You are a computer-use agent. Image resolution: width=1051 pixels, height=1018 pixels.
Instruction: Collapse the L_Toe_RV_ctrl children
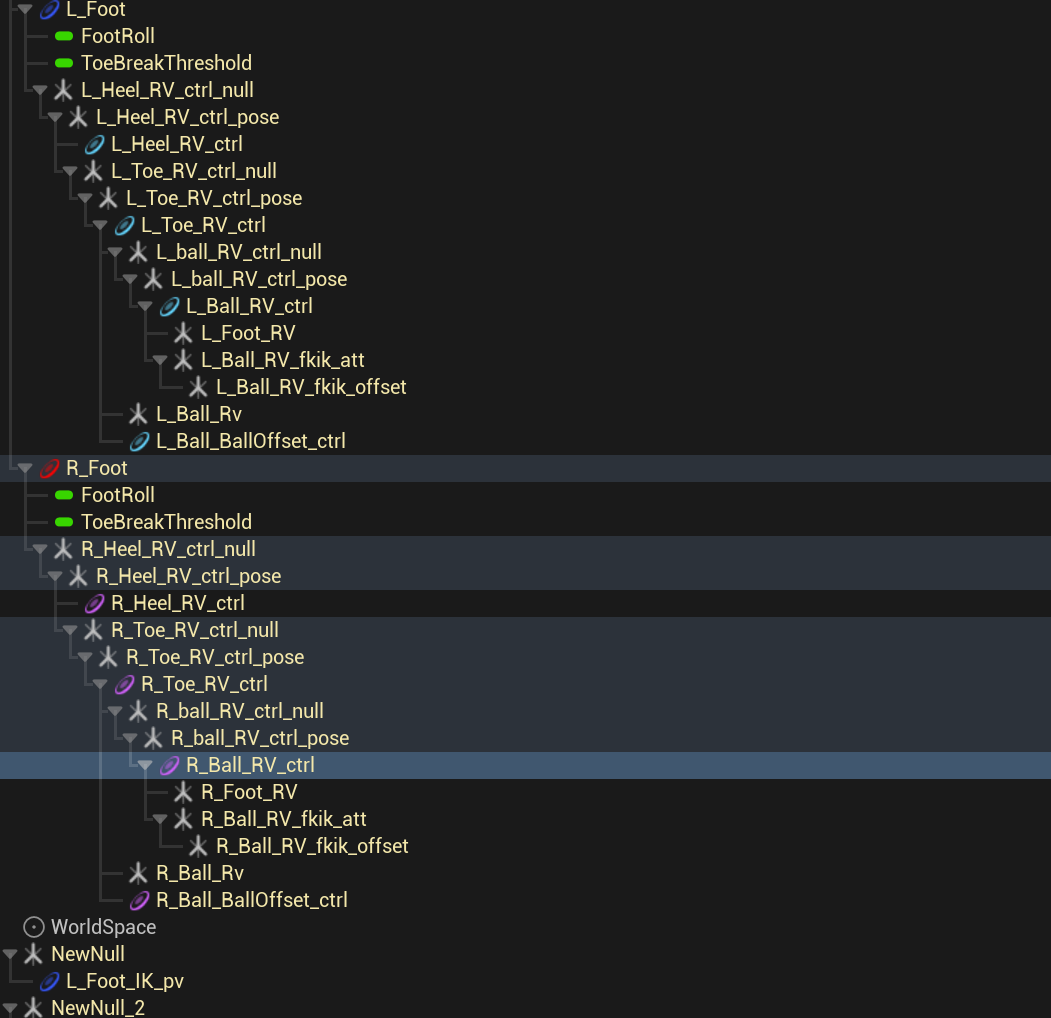(x=100, y=225)
